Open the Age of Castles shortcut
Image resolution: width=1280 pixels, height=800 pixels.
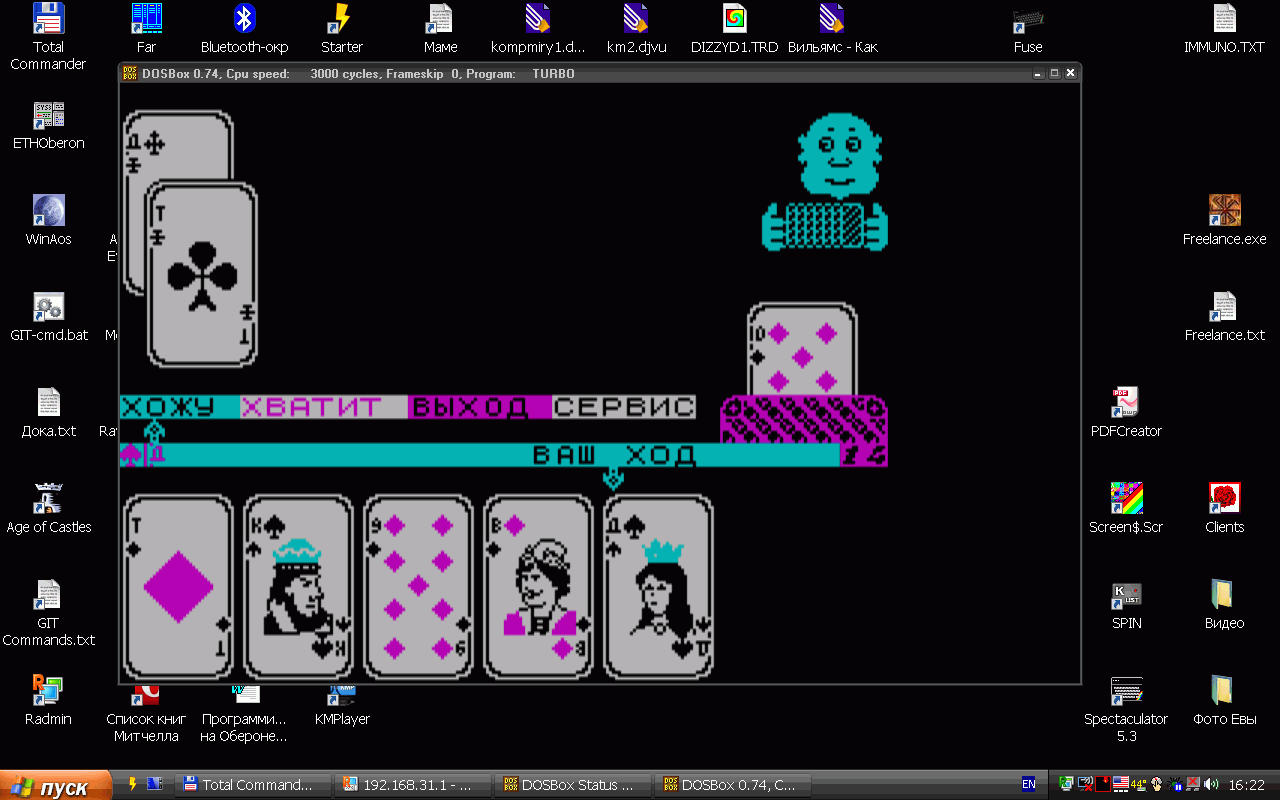48,508
